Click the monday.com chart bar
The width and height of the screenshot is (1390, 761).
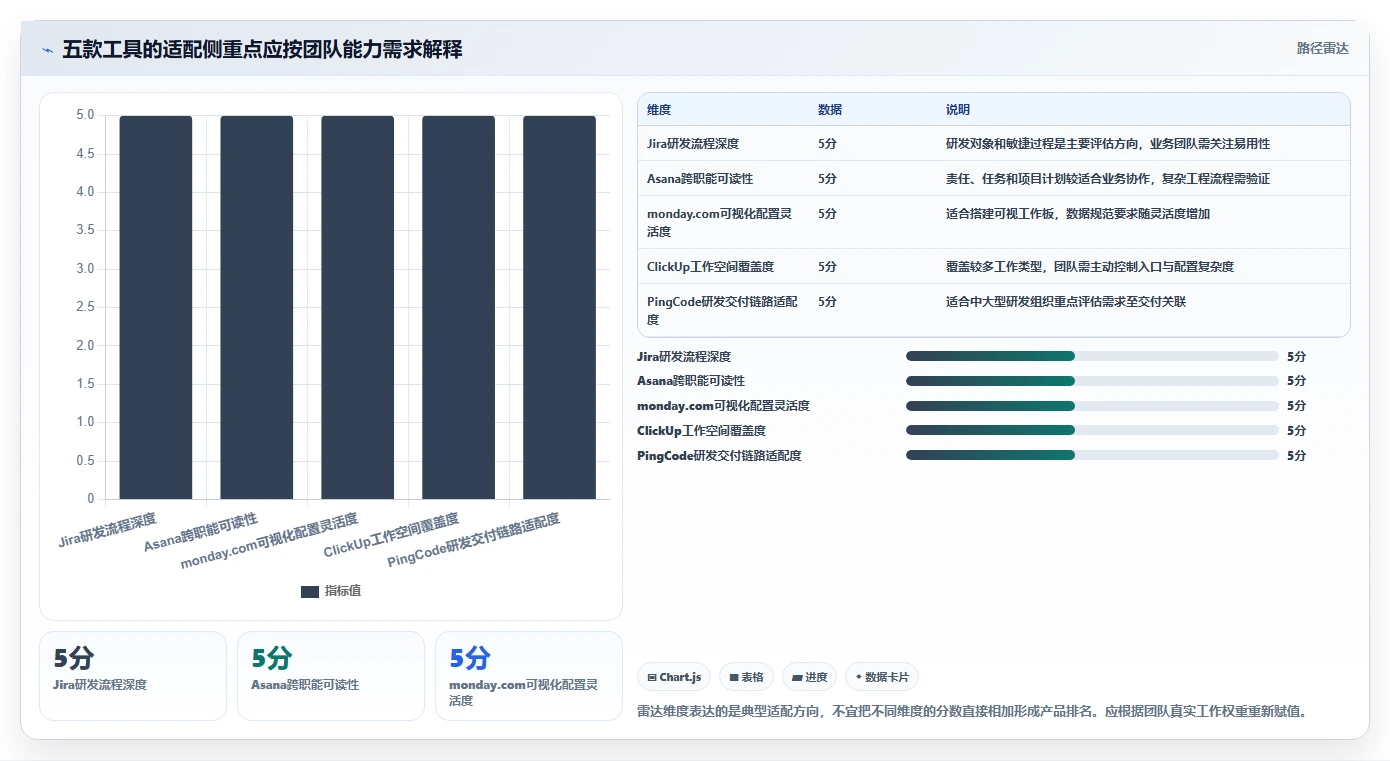[x=358, y=307]
